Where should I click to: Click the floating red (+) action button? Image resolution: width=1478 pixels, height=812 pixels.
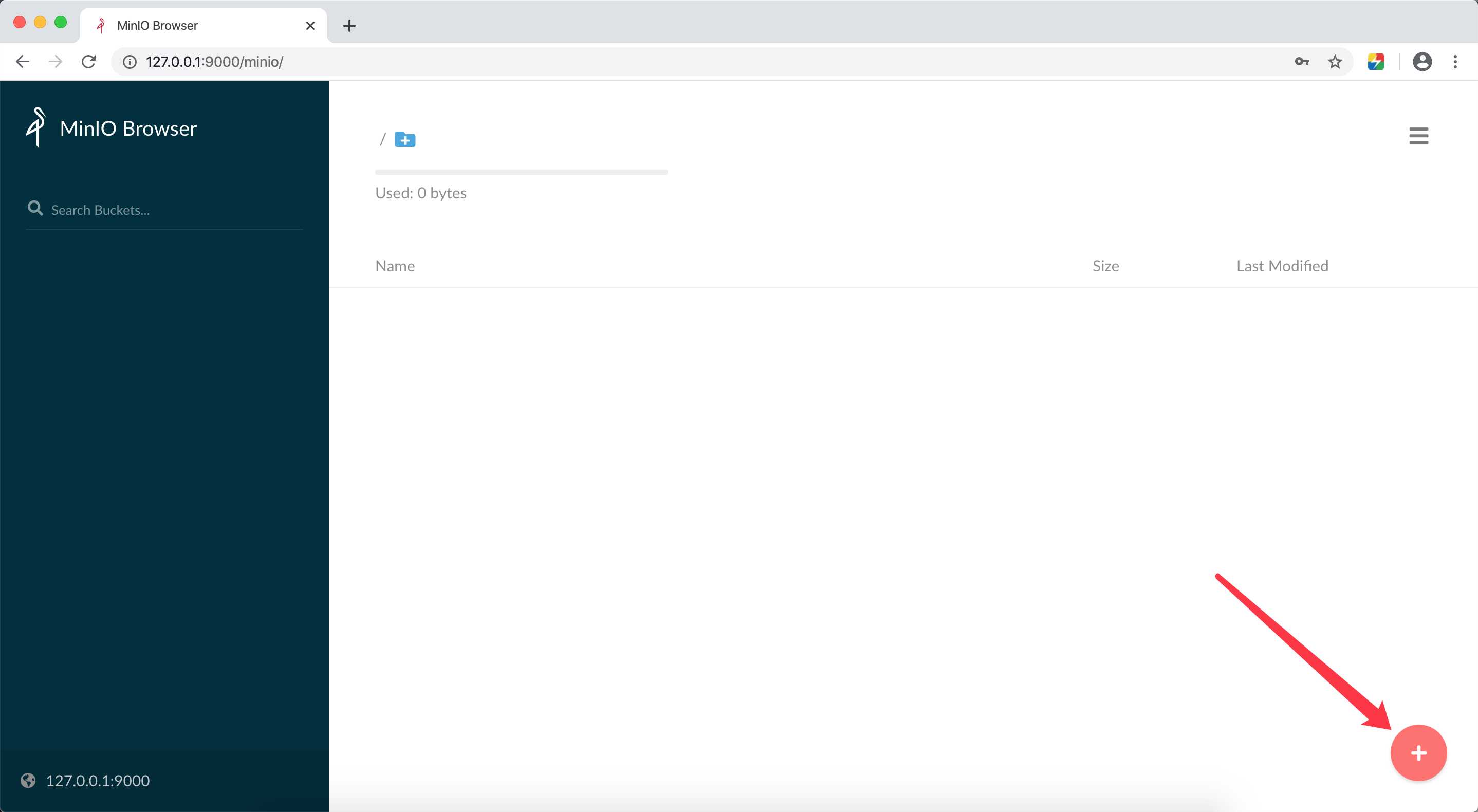click(1418, 752)
